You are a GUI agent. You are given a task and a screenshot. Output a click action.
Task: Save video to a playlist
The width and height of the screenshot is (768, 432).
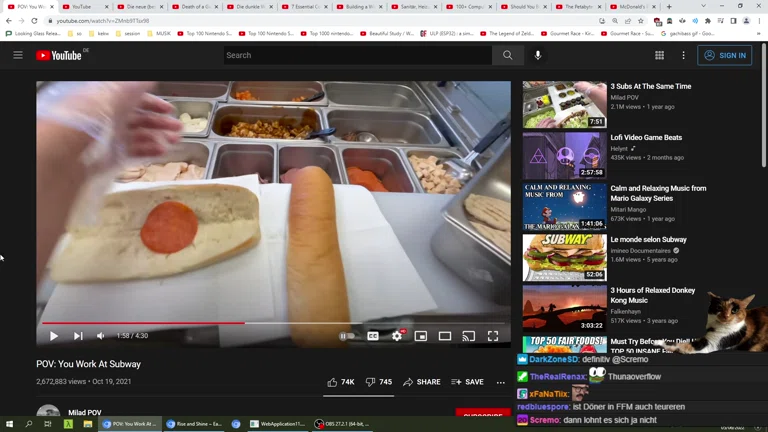(467, 382)
